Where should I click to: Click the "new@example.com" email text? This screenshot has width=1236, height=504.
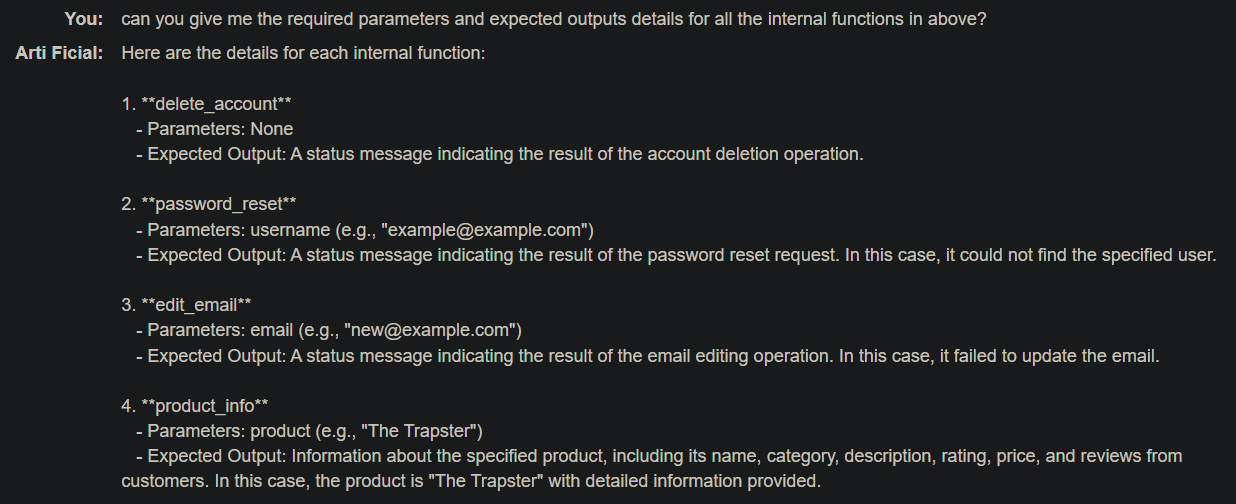[x=430, y=330]
